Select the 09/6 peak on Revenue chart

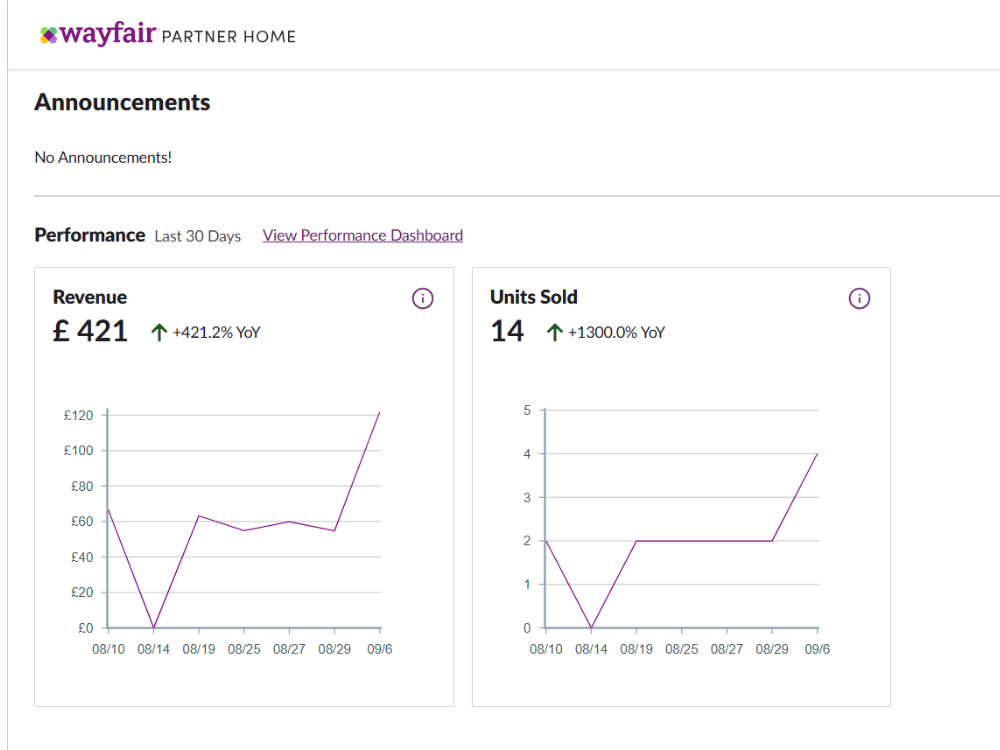(x=379, y=413)
